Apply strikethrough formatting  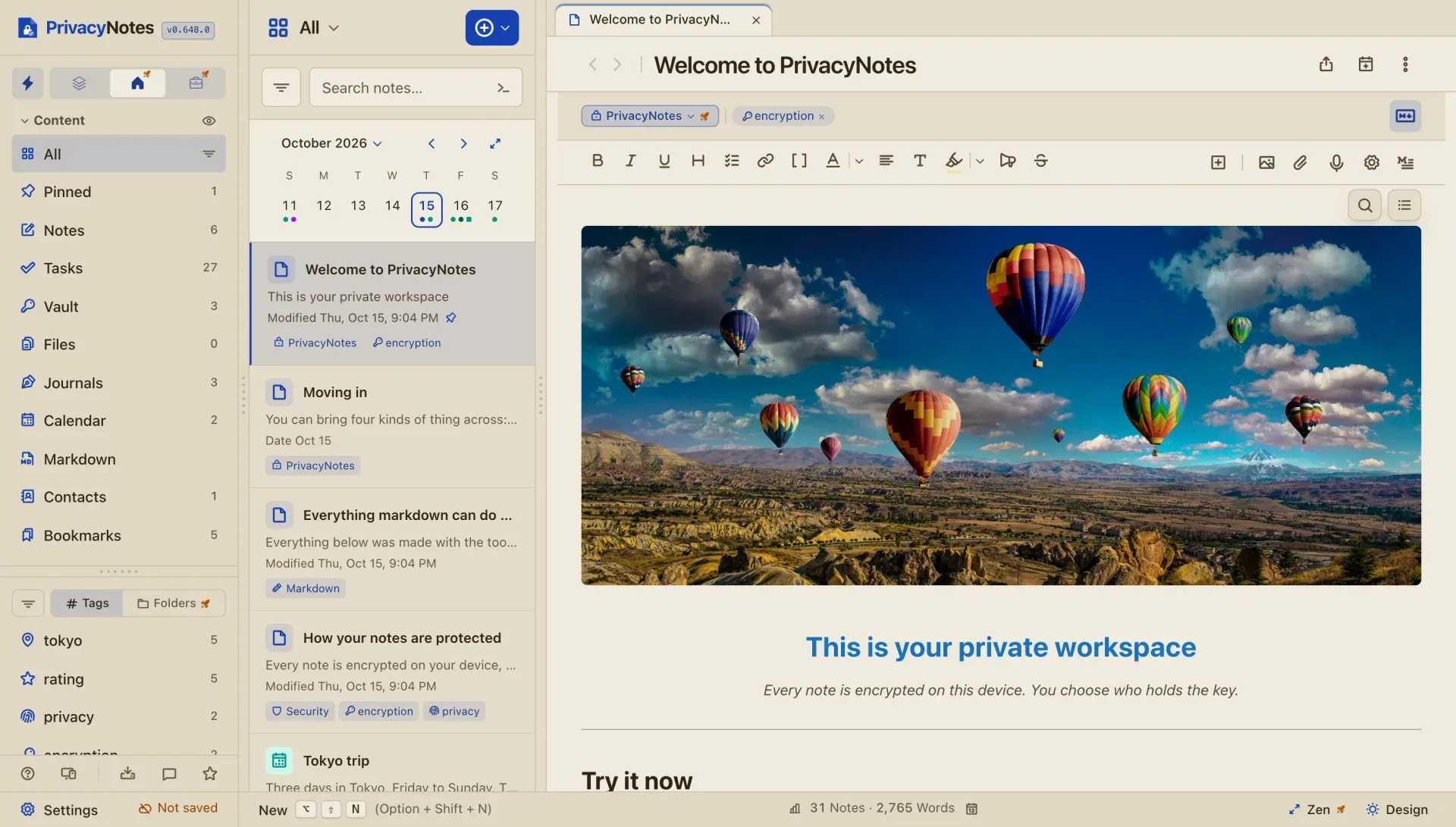click(x=1041, y=161)
